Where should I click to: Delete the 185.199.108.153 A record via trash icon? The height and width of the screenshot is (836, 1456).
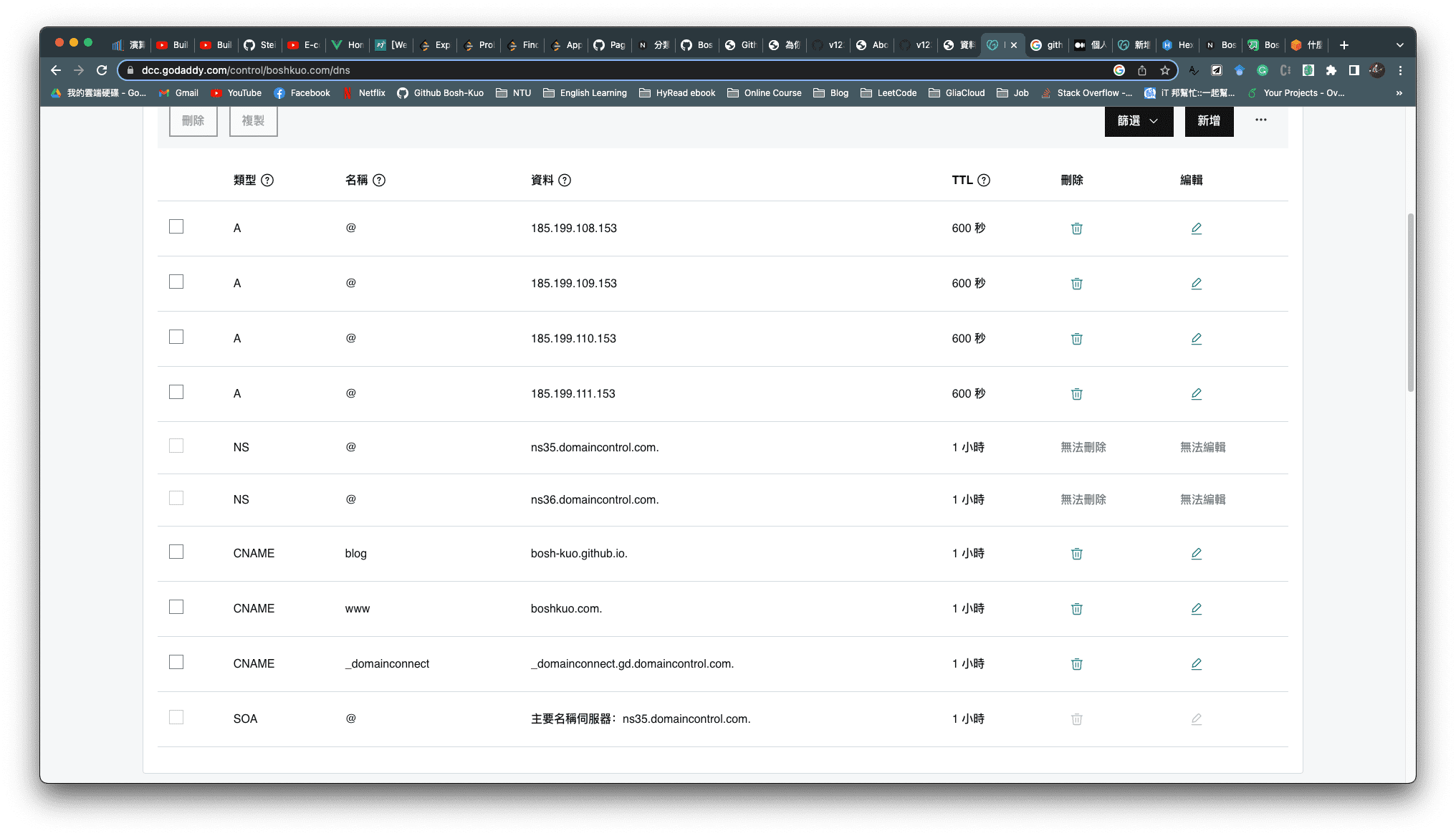pos(1076,229)
